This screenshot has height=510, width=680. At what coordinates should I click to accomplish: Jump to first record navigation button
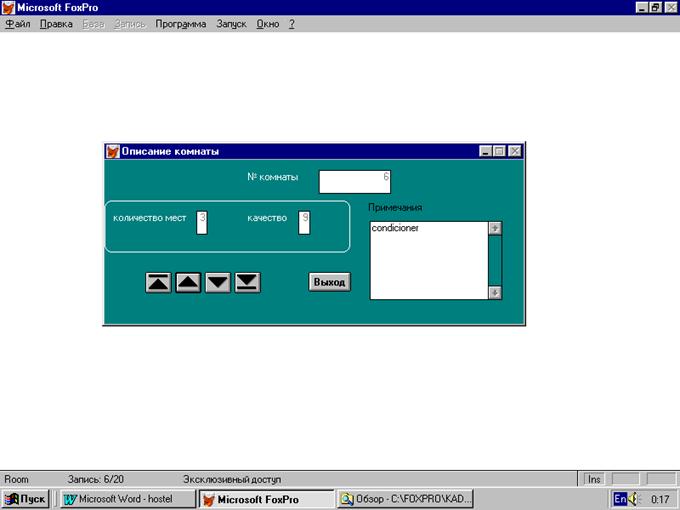click(x=158, y=282)
